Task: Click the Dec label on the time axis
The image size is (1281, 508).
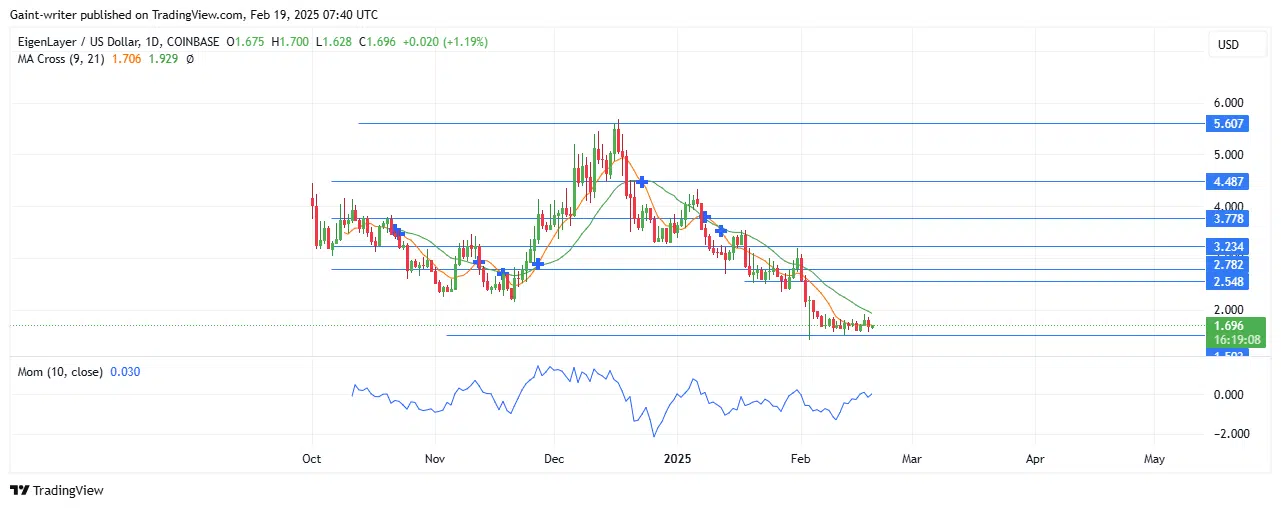Action: [x=554, y=459]
